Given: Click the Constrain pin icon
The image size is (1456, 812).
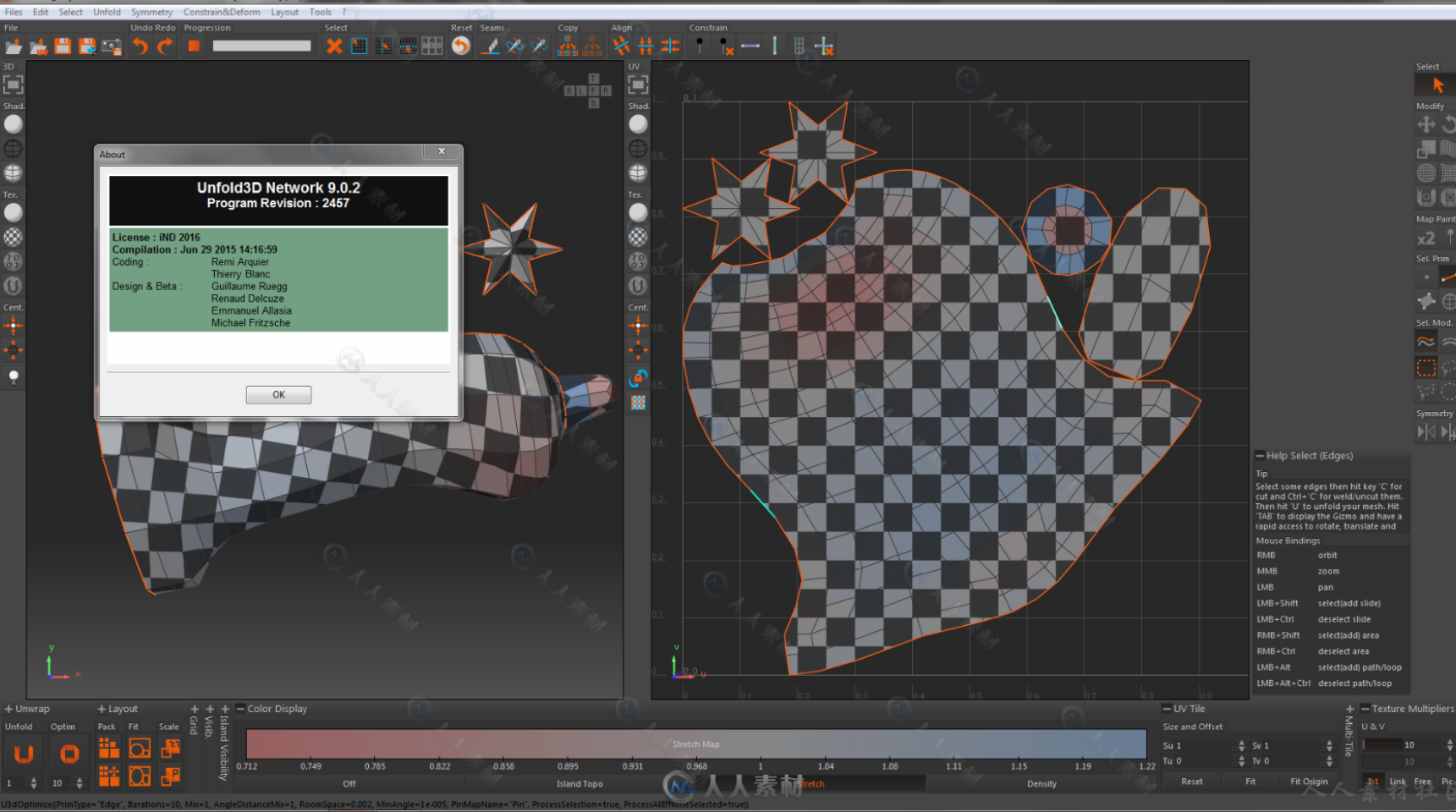Looking at the screenshot, I should pos(700,47).
